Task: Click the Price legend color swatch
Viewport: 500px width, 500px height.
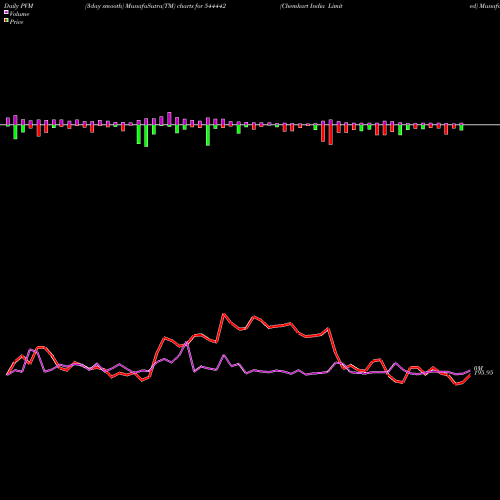Action: pyautogui.click(x=6, y=21)
